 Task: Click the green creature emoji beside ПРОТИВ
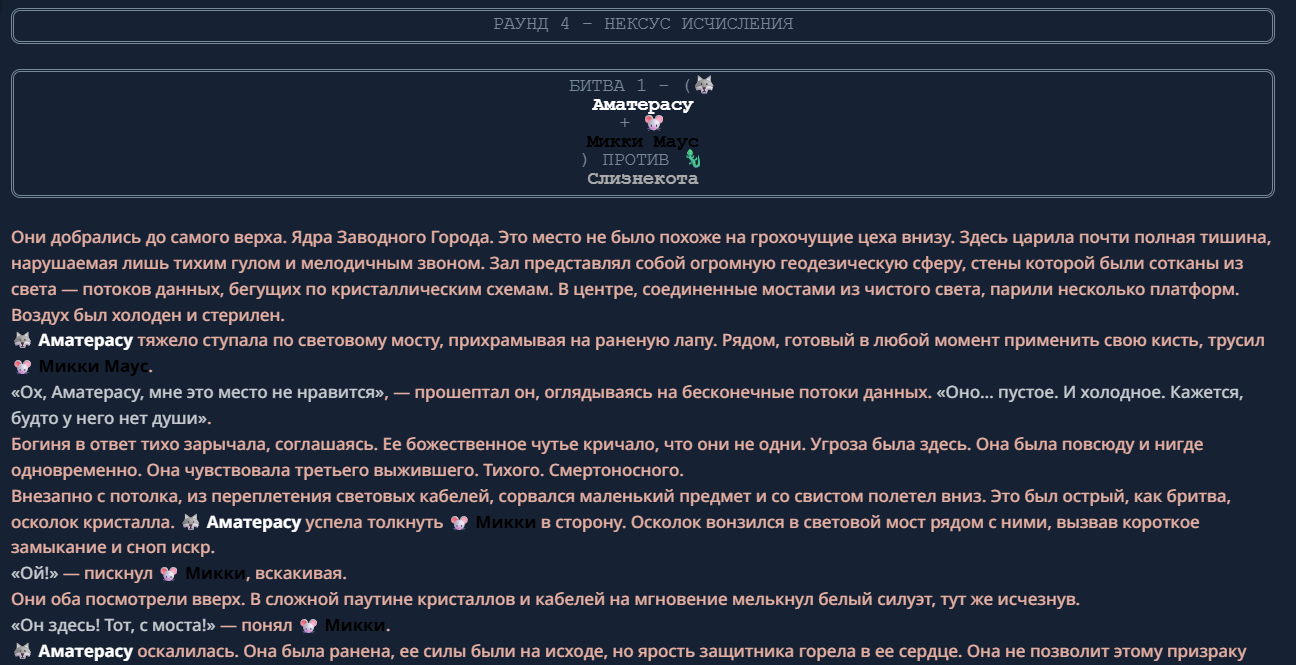click(x=694, y=160)
